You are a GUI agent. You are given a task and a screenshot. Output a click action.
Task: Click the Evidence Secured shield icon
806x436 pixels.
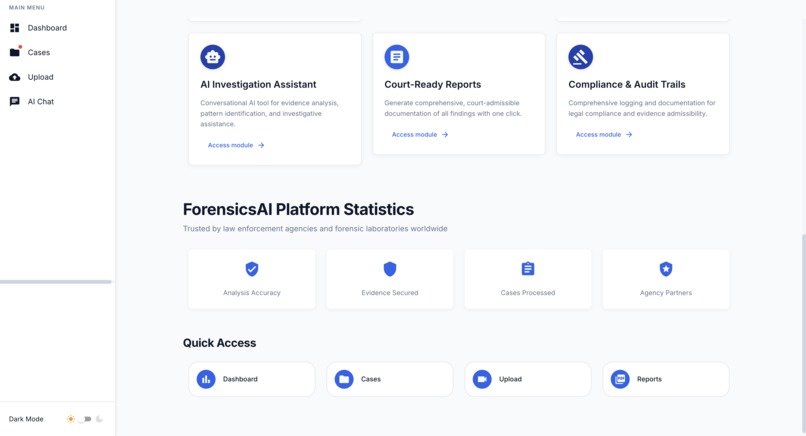tap(390, 269)
